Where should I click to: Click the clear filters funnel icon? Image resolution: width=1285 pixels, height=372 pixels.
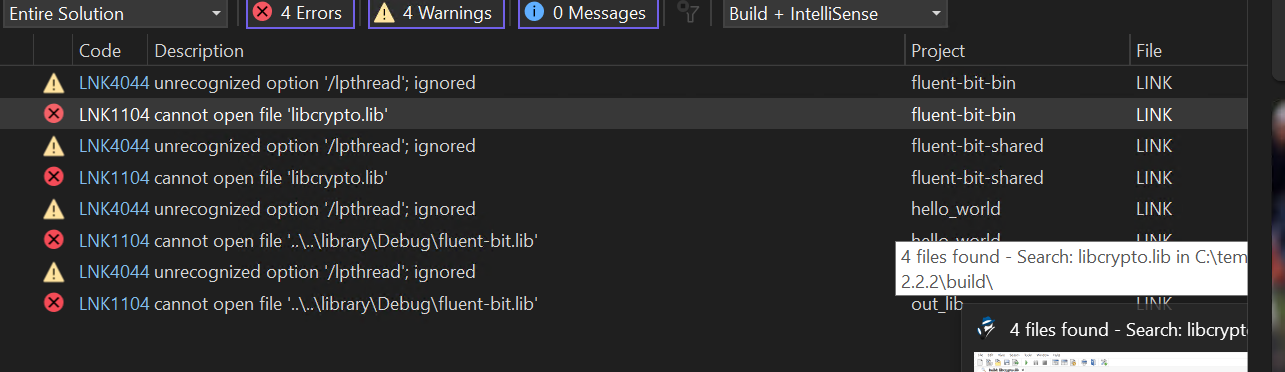687,13
